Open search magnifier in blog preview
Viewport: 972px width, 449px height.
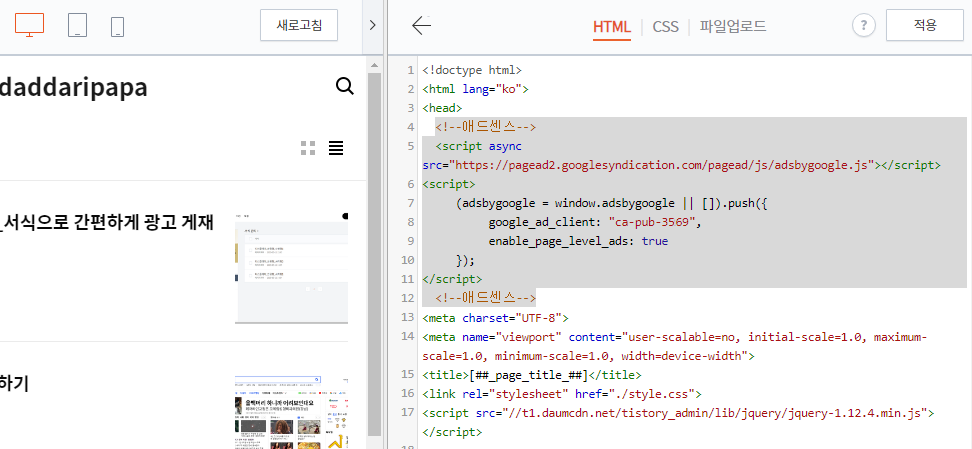345,86
